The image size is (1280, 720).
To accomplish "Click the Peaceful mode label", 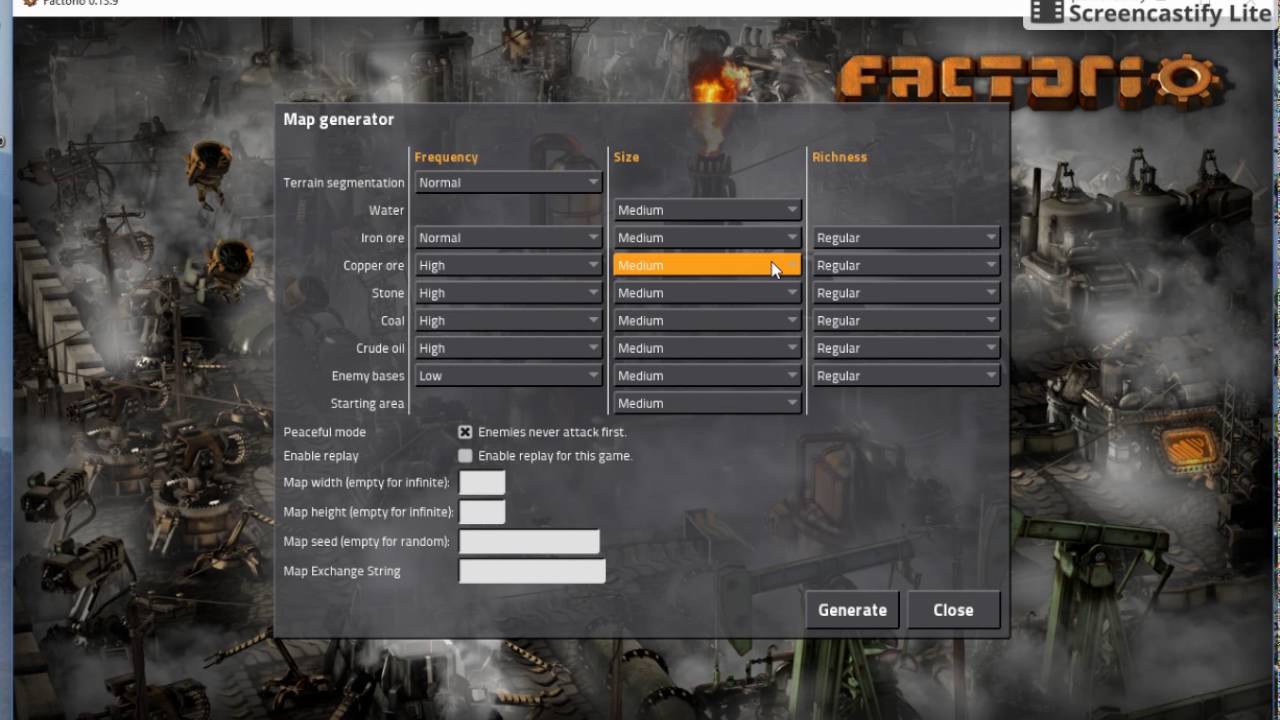I will pyautogui.click(x=324, y=432).
